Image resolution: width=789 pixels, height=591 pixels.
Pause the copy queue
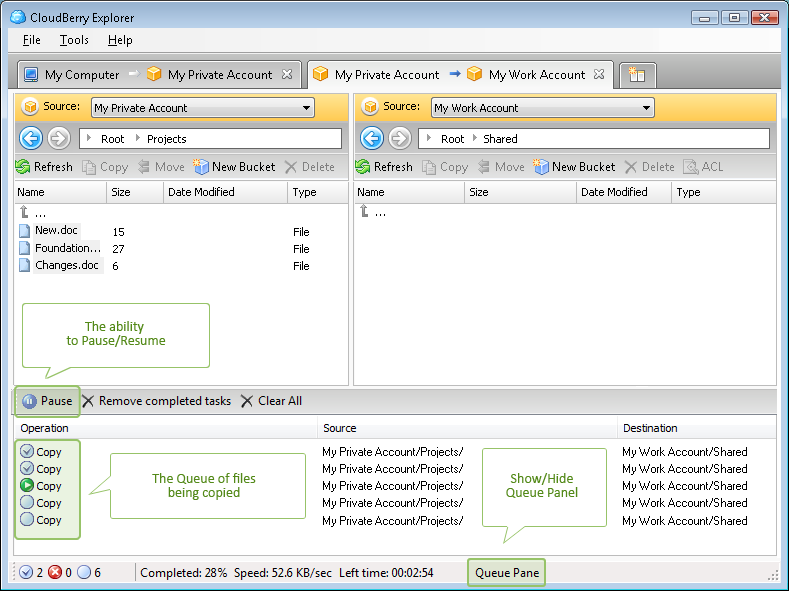[47, 401]
